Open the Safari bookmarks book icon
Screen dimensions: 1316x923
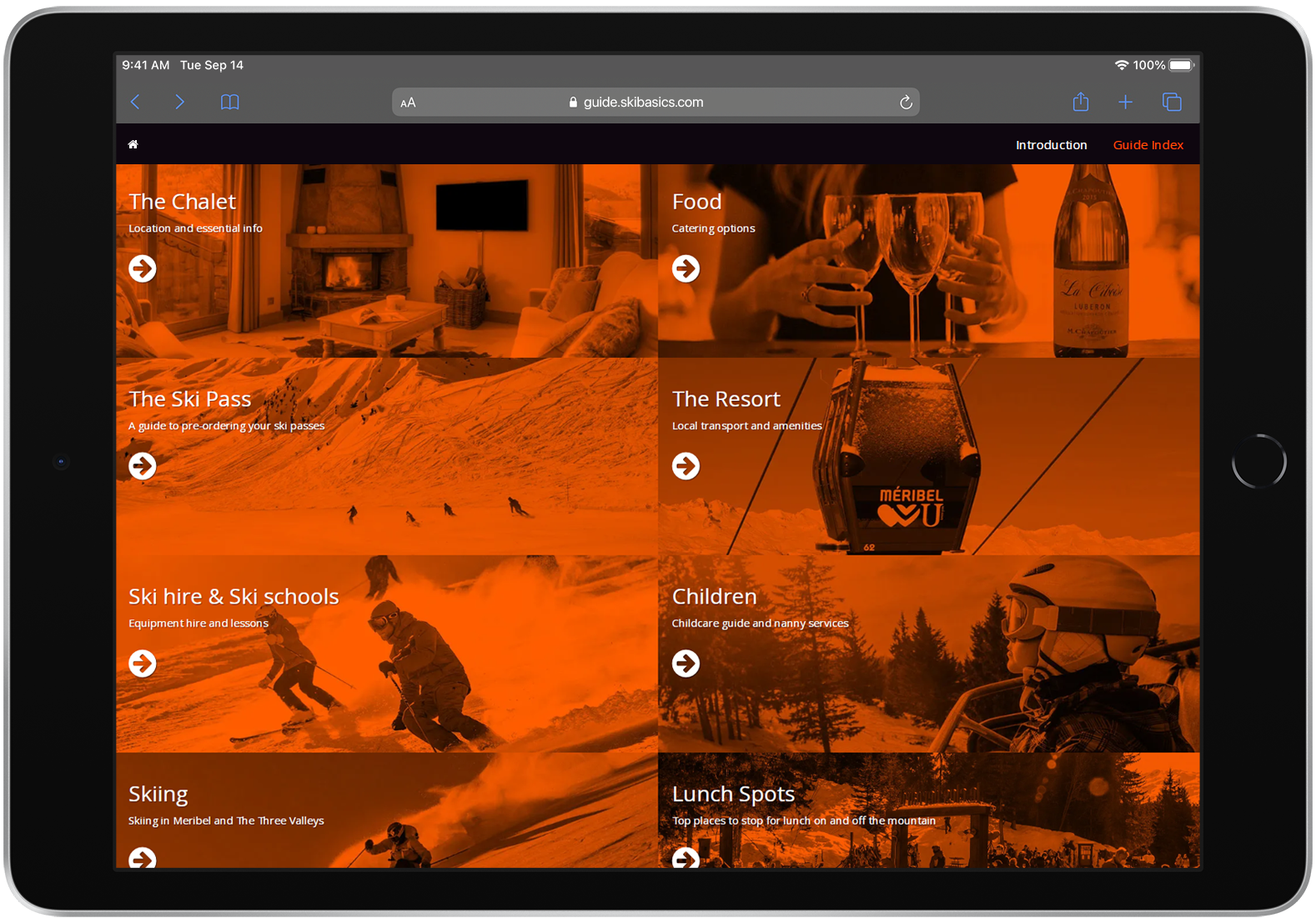click(x=229, y=102)
